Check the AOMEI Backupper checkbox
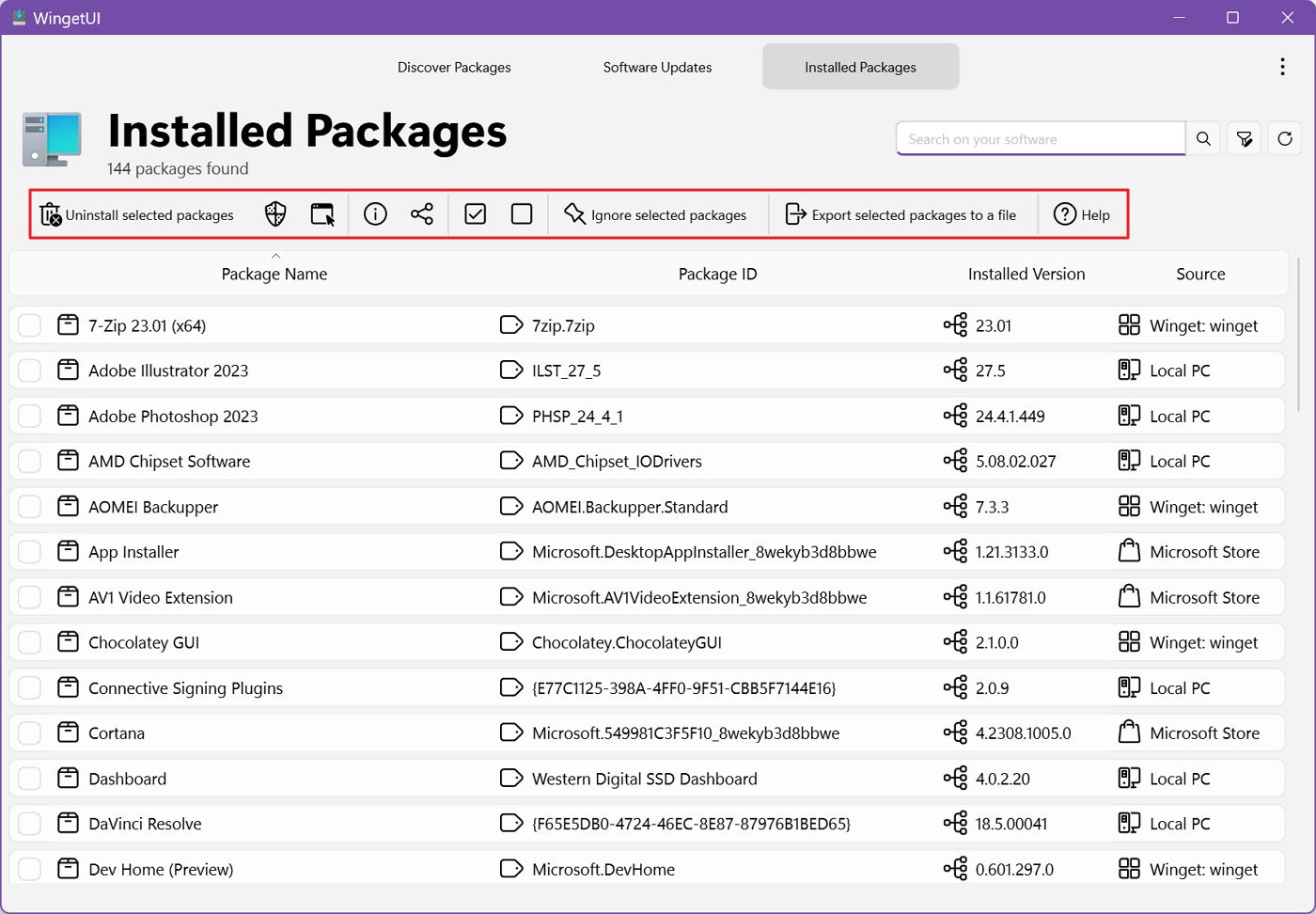The width and height of the screenshot is (1316, 914). click(30, 507)
